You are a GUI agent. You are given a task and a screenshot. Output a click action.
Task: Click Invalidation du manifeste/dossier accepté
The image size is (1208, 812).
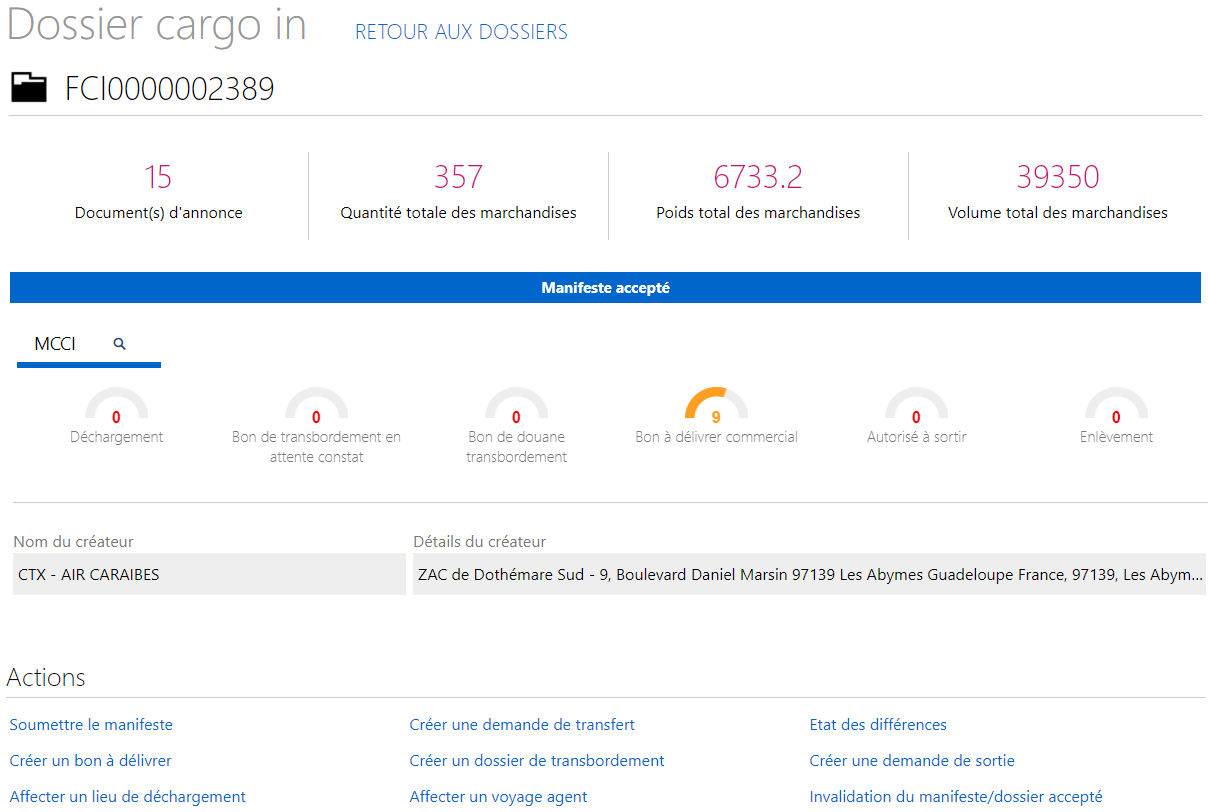tap(956, 796)
